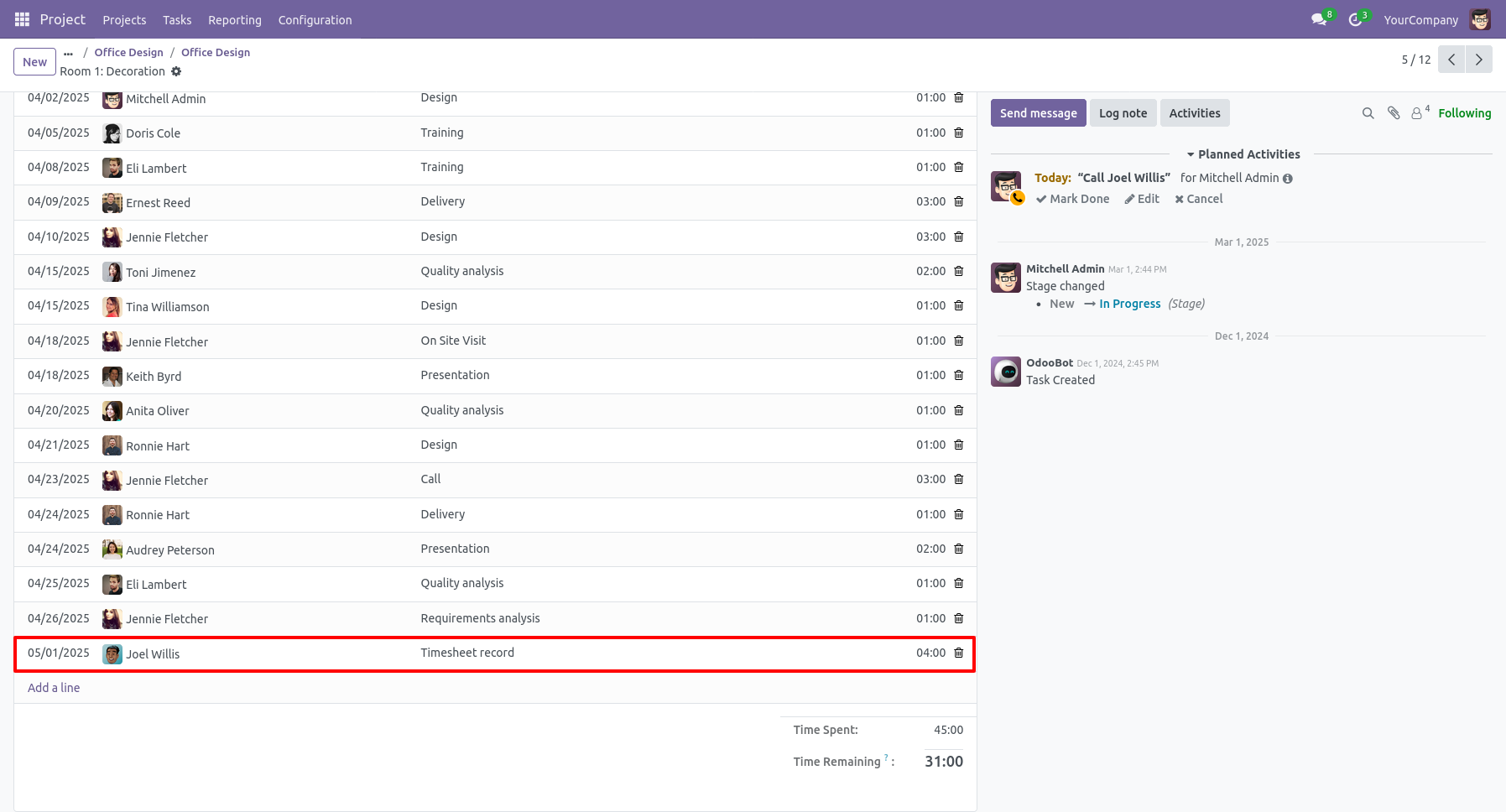Click the paperclip attachments icon
The image size is (1506, 812).
click(x=1394, y=113)
